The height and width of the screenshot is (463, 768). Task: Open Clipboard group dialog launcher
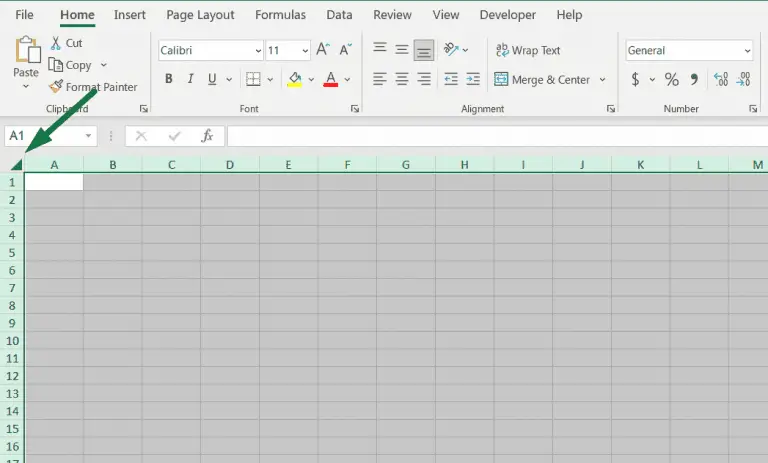click(144, 109)
